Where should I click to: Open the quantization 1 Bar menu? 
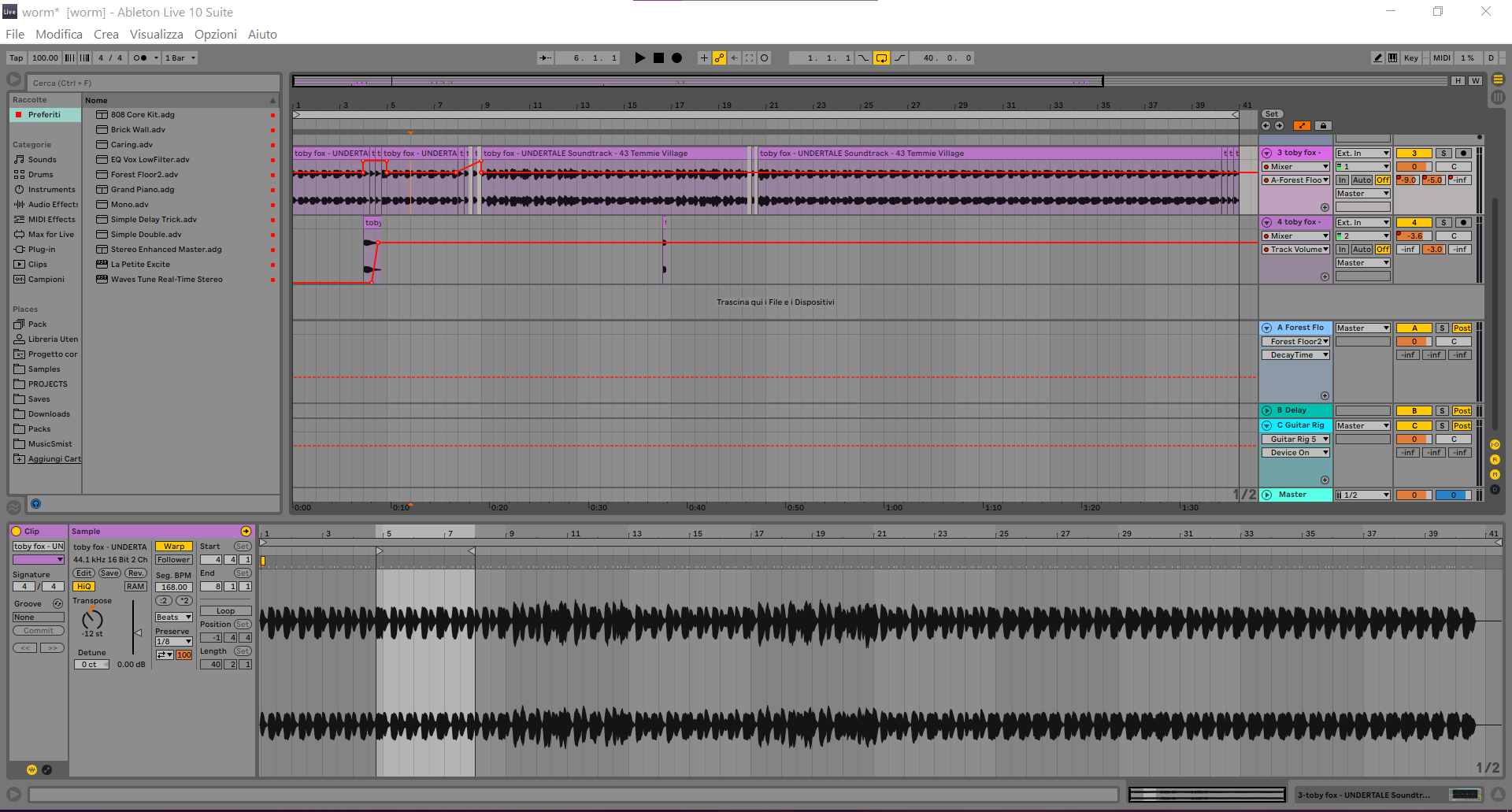(x=180, y=57)
